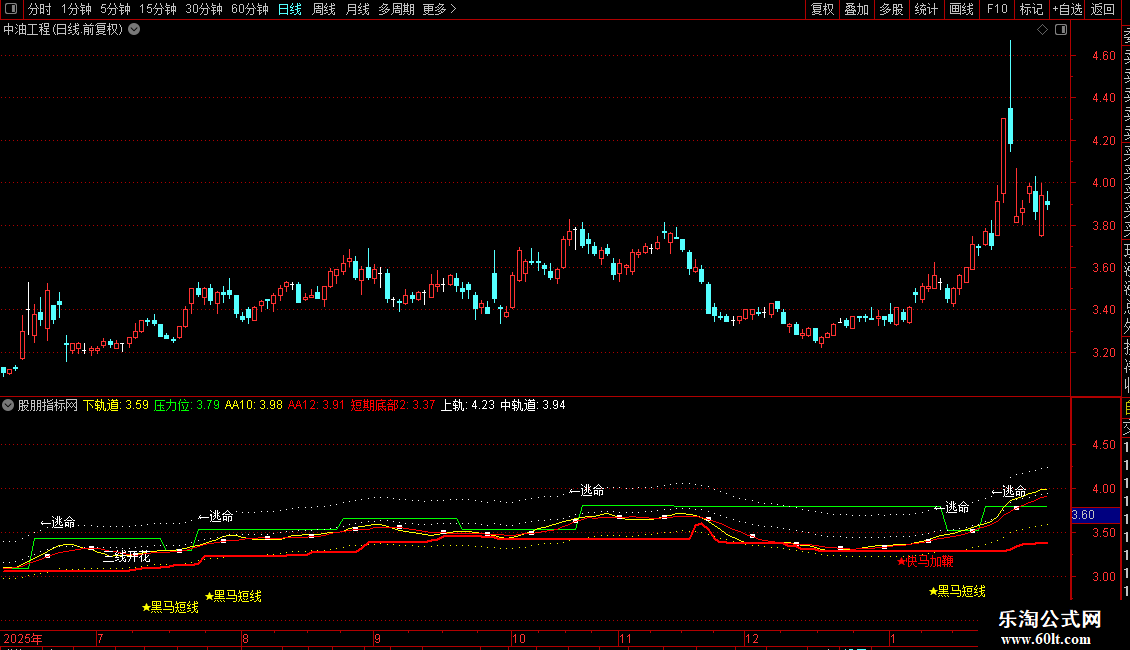Image resolution: width=1130 pixels, height=650 pixels.
Task: Click the panel layout icon at top-left
Action: point(11,9)
